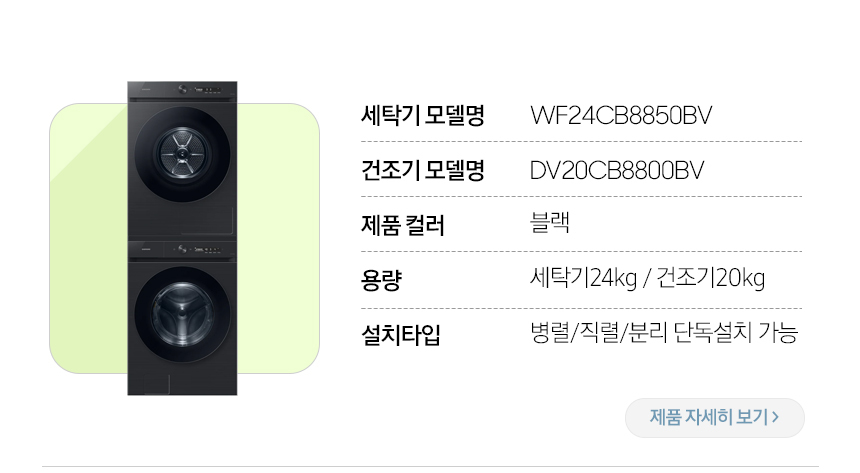
Task: Open the 제품 자세히 보기 button
Action: click(x=715, y=418)
